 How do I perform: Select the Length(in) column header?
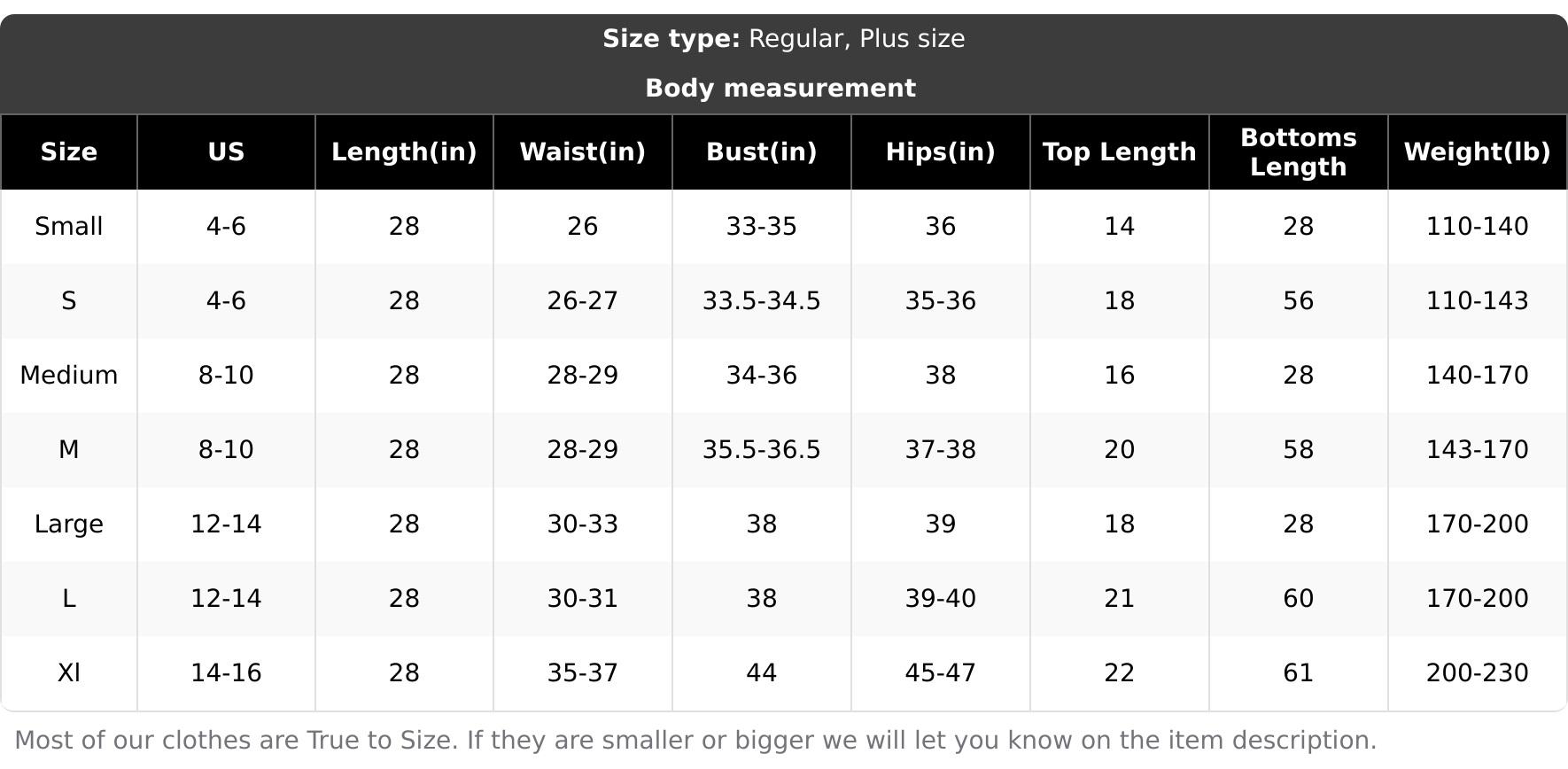[404, 152]
